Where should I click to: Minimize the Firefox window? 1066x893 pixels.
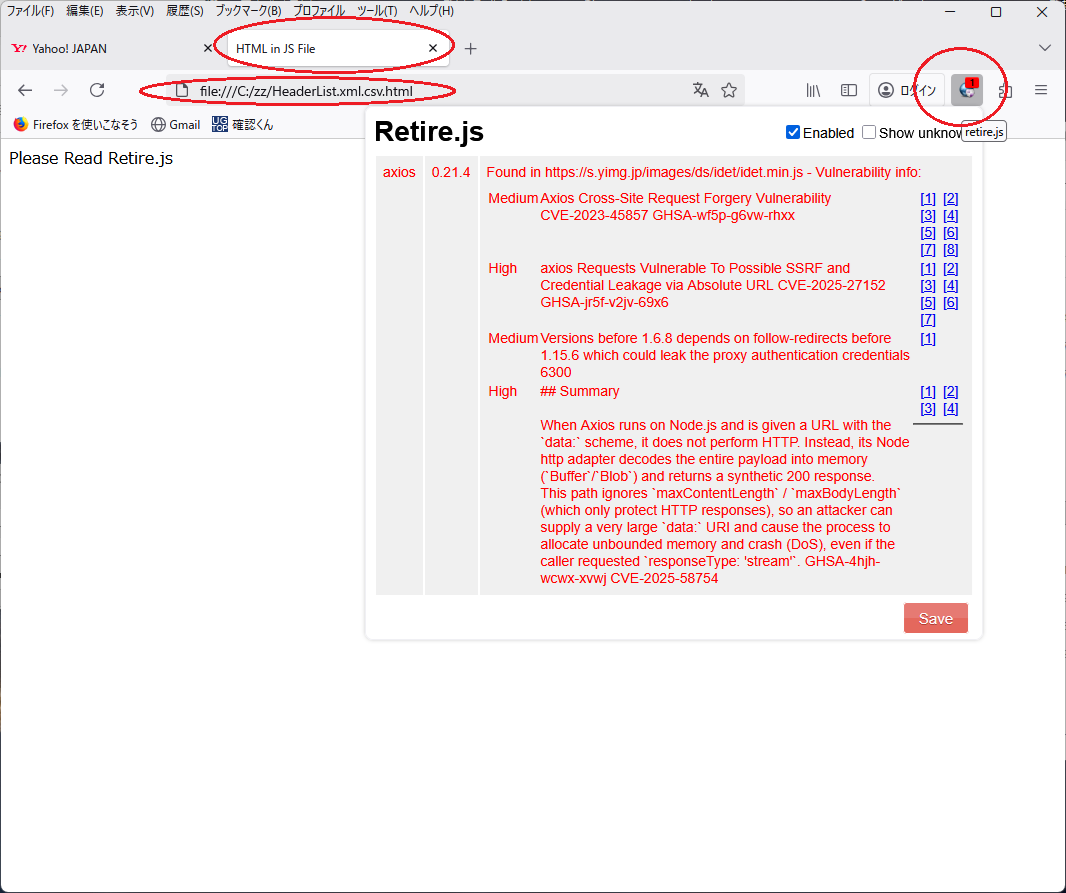click(950, 12)
